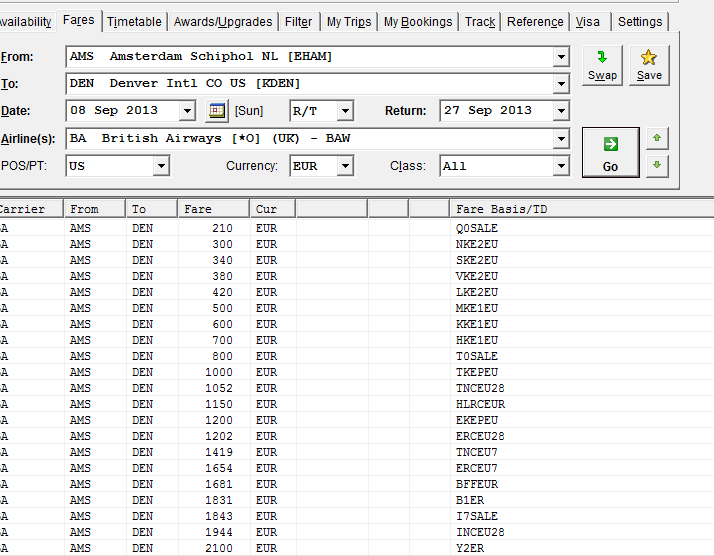The width and height of the screenshot is (714, 556).
Task: Click the green down arrow button
Action: pos(657,165)
